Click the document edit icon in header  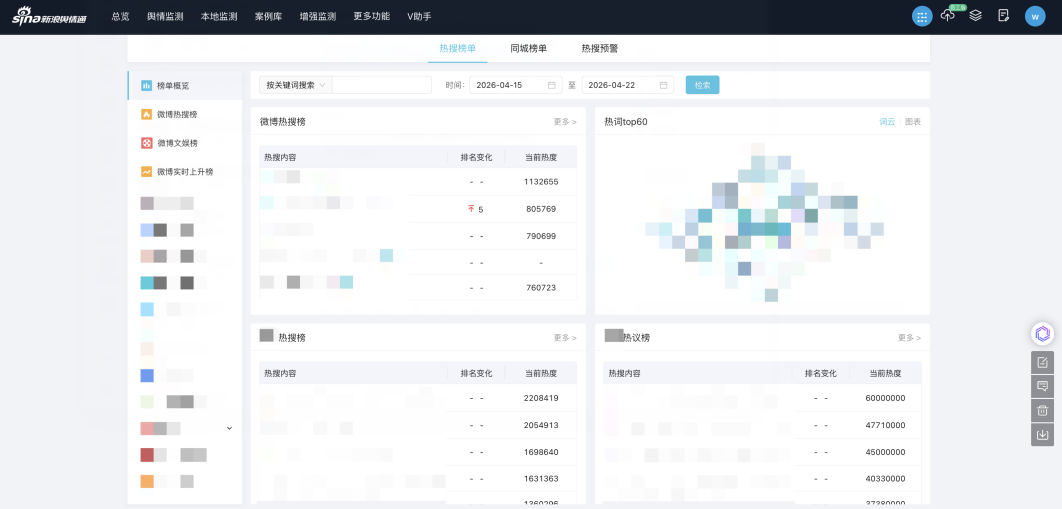click(1003, 16)
